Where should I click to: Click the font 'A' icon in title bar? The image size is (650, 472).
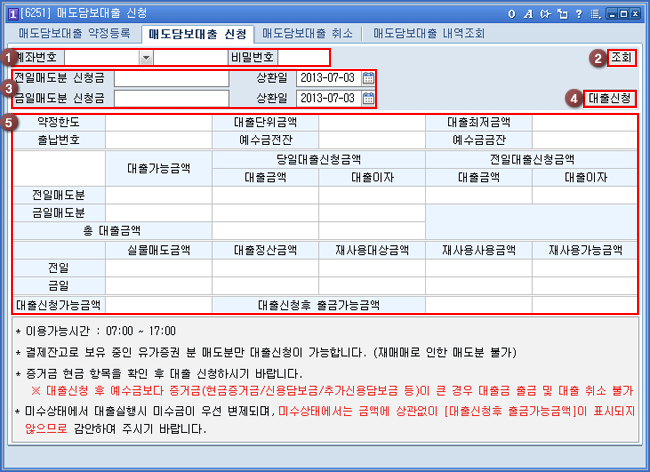click(527, 13)
